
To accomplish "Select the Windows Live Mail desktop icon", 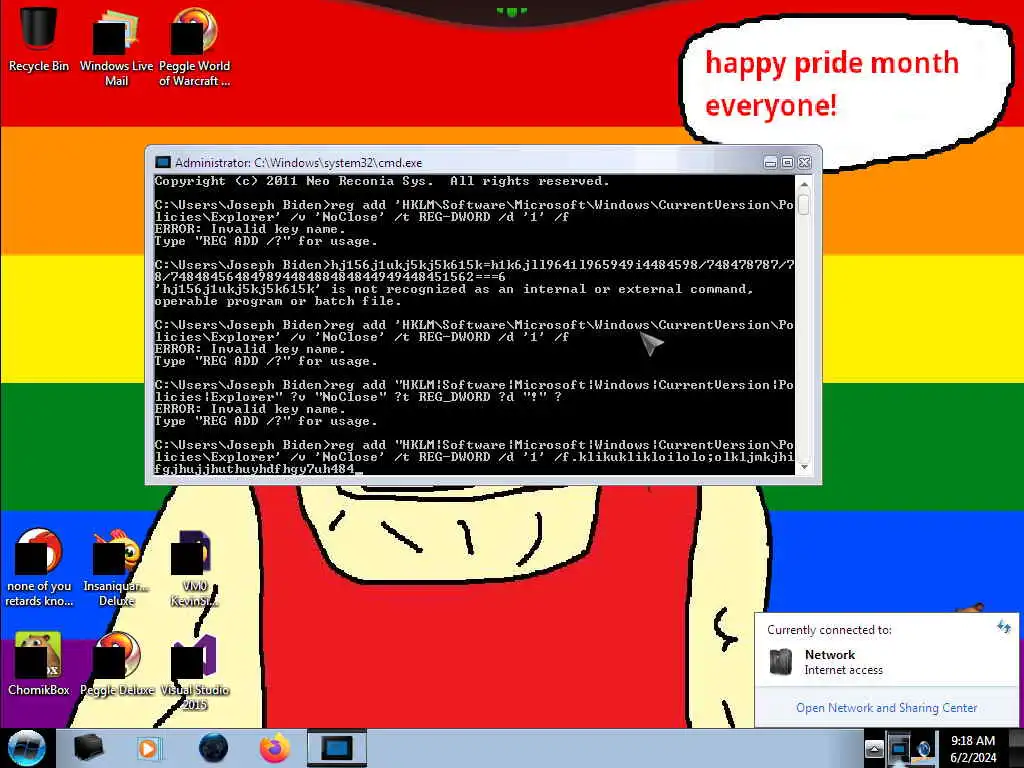I will click(116, 47).
